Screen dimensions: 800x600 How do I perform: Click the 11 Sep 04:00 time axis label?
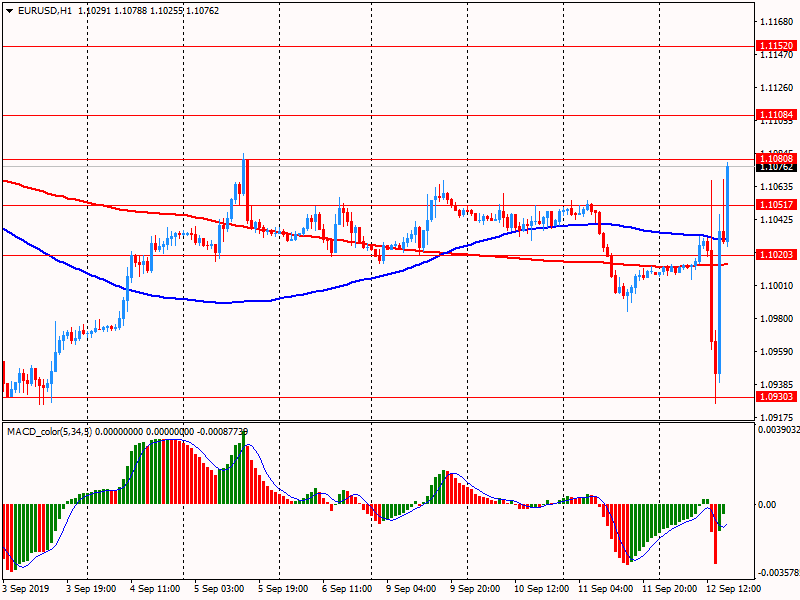click(x=605, y=589)
